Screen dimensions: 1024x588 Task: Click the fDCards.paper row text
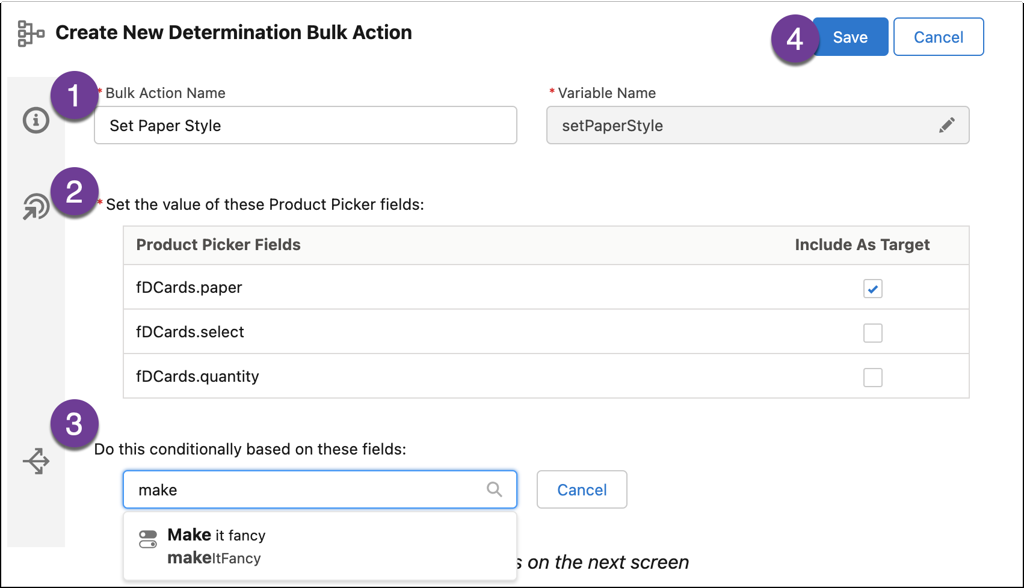[x=189, y=287]
